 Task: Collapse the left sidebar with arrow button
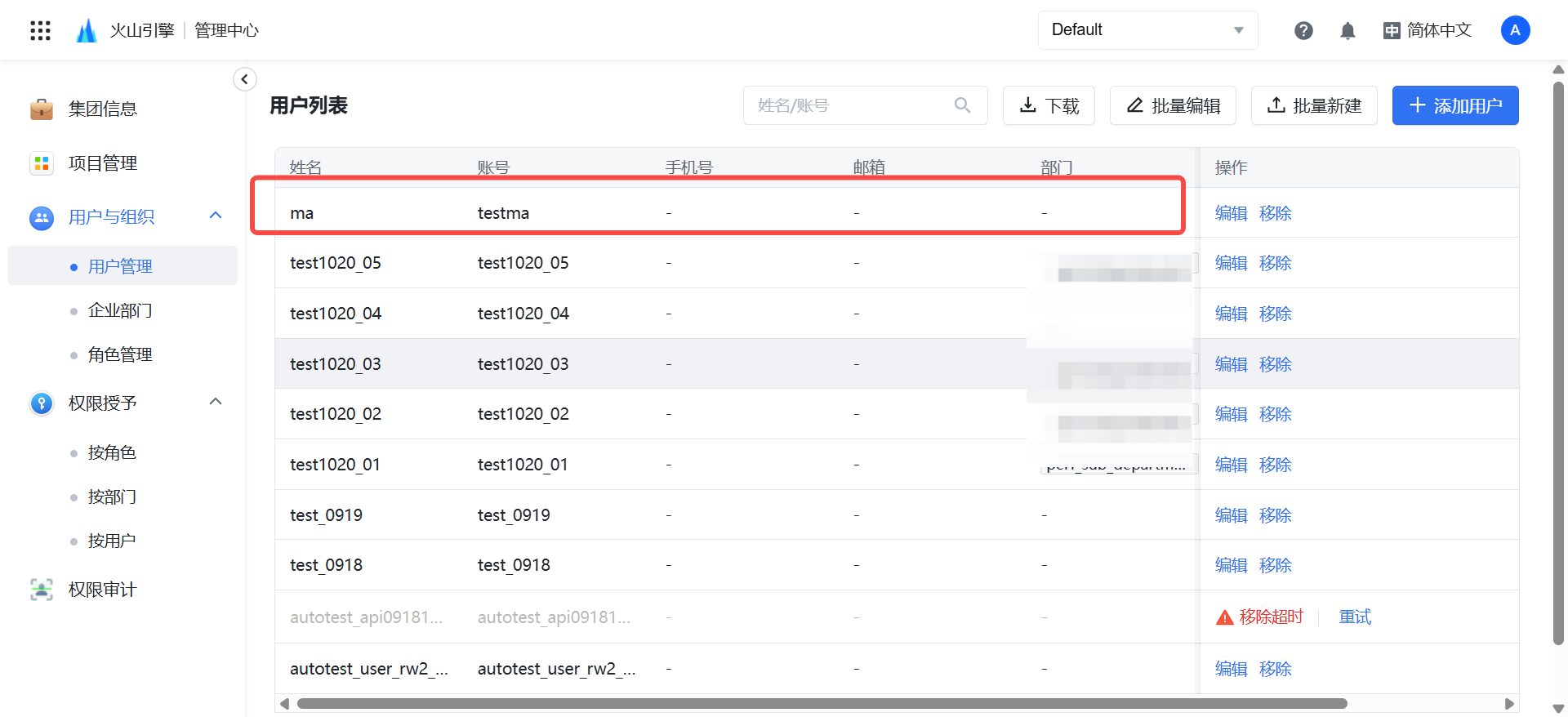coord(245,79)
